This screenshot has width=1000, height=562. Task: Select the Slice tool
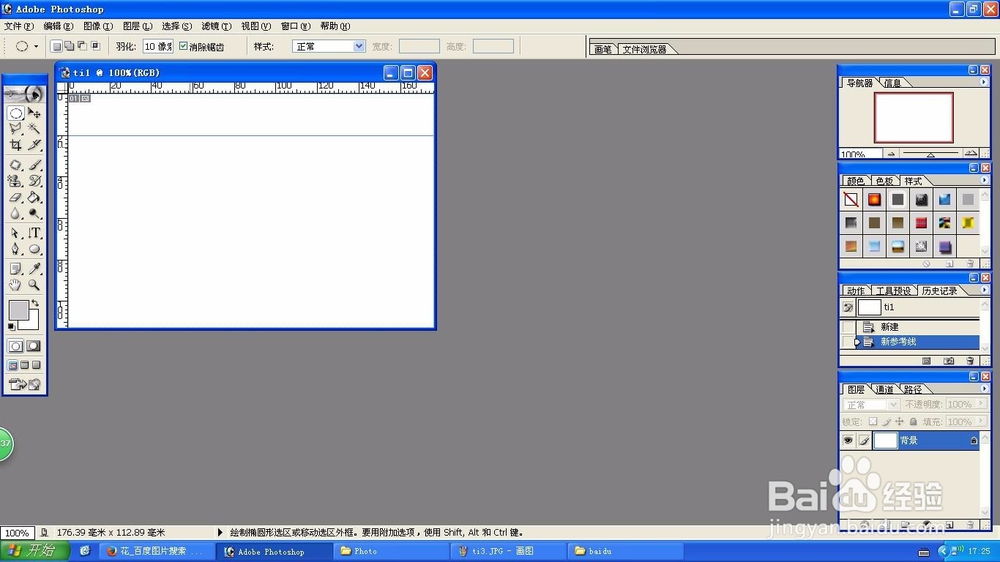coord(34,145)
